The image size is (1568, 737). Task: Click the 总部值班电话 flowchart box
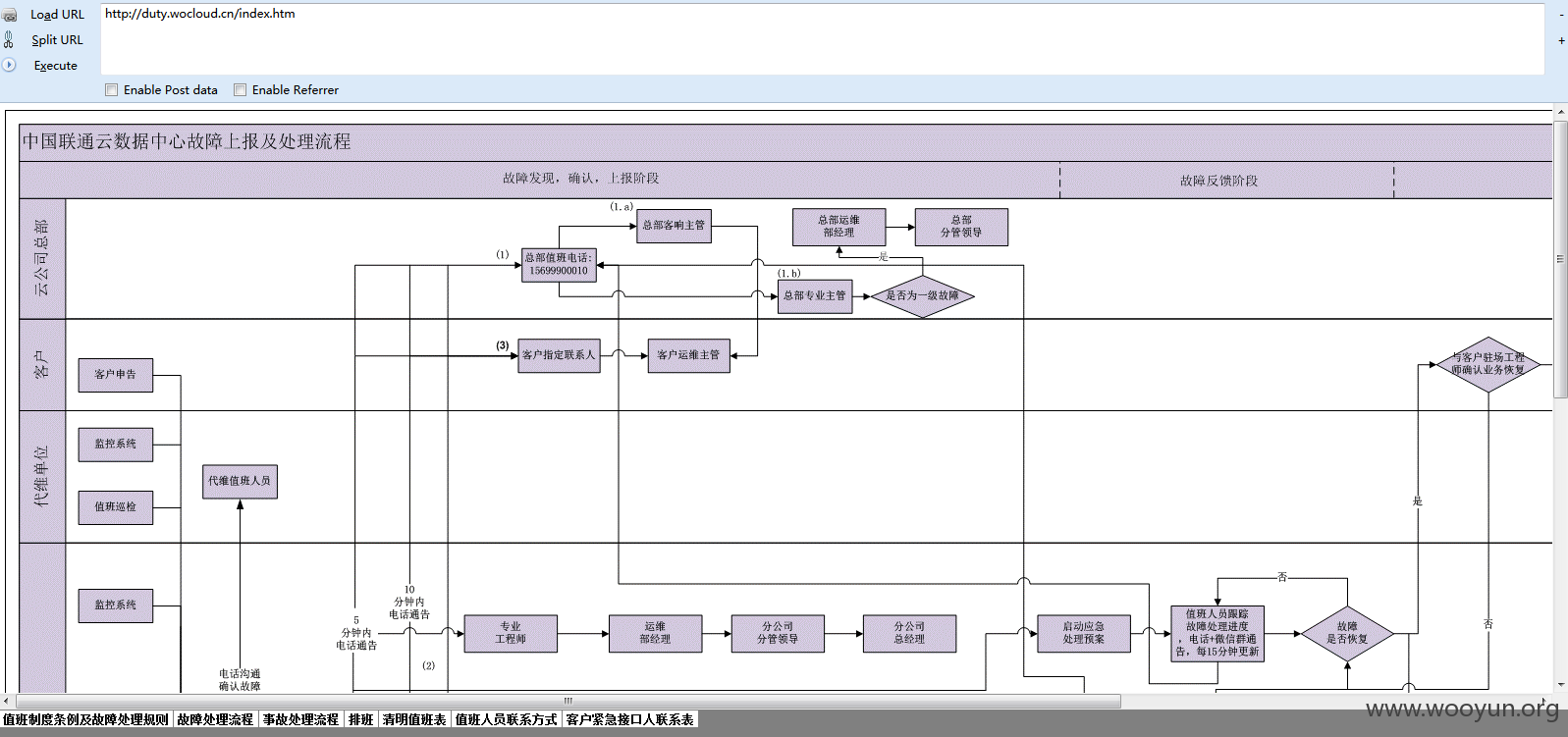click(559, 265)
